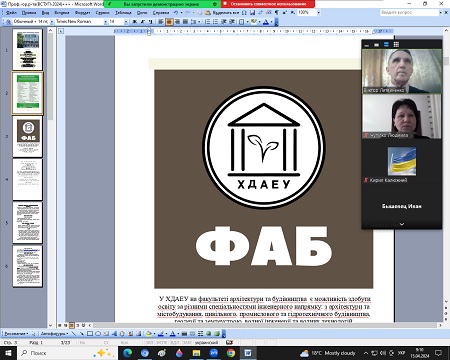Open the Рисование drawing menu button

point(16,333)
